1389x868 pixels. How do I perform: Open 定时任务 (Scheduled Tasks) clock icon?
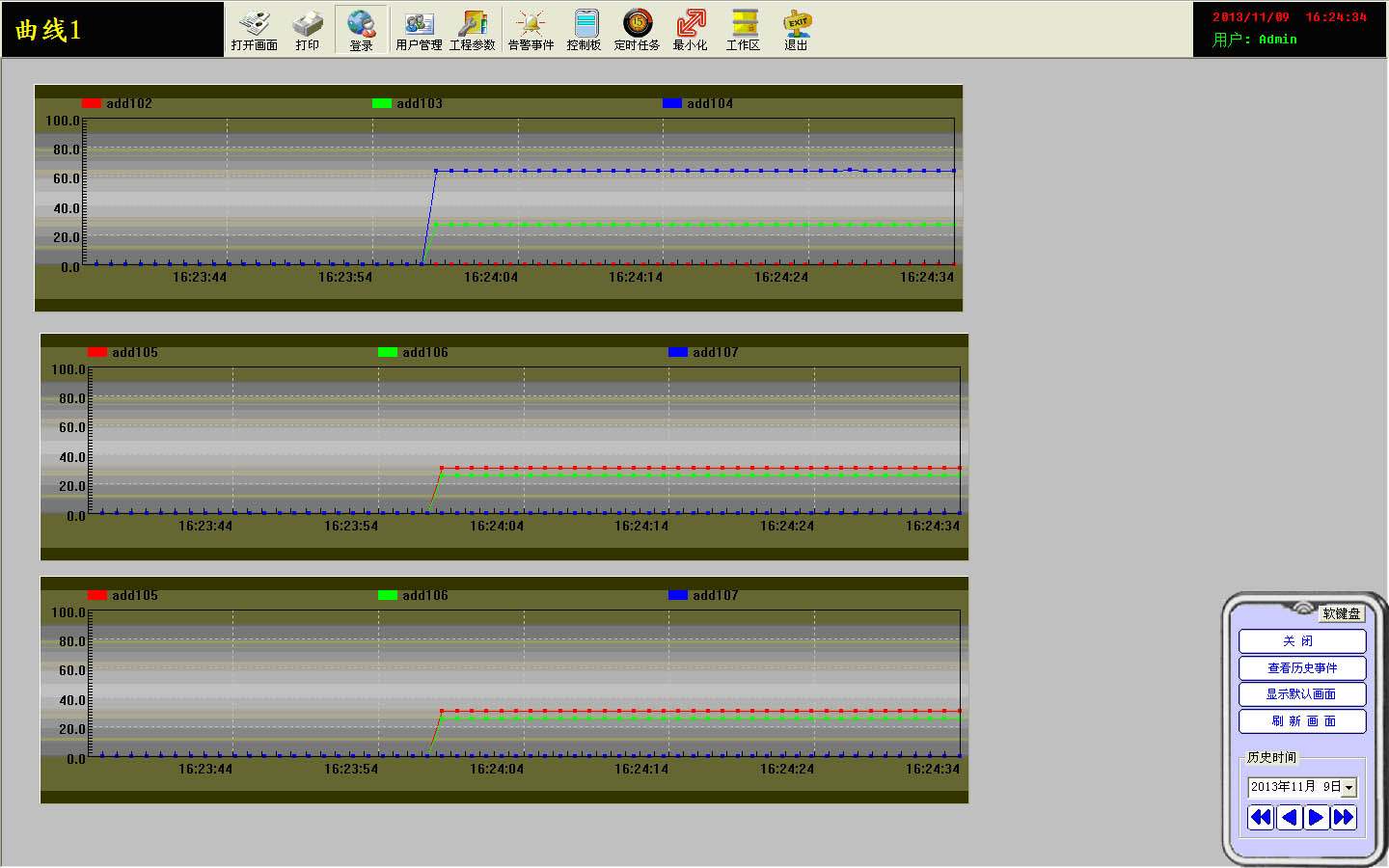[637, 29]
